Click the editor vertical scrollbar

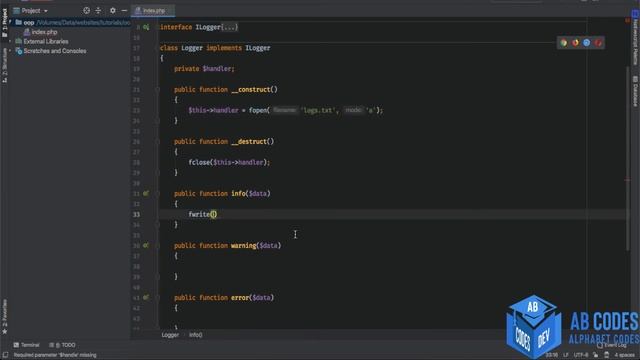pyautogui.click(x=627, y=157)
